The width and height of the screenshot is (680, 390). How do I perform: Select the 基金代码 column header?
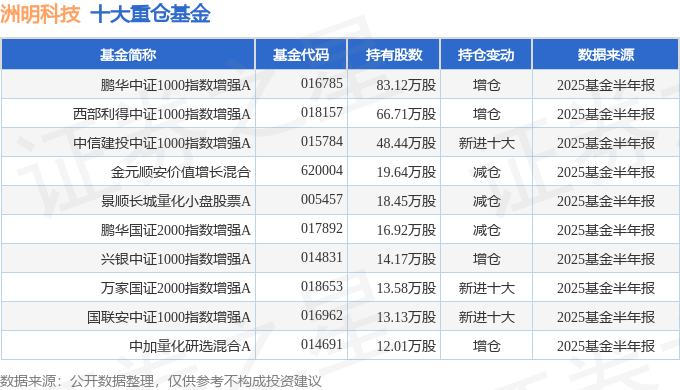tap(301, 55)
